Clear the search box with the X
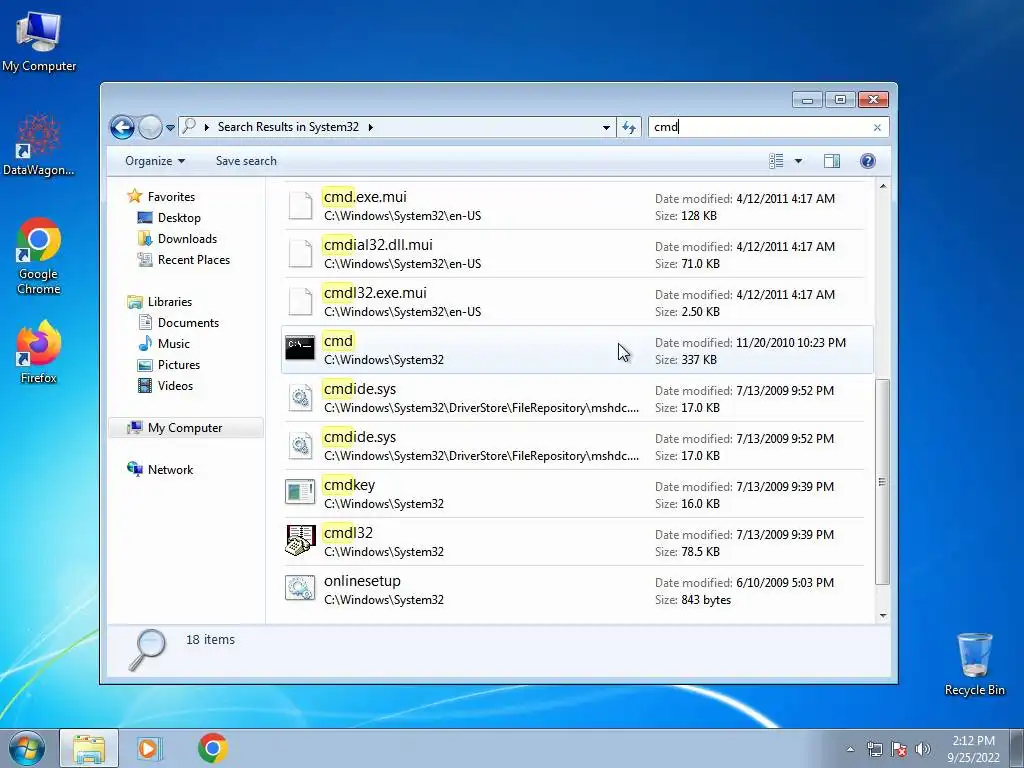 877,127
